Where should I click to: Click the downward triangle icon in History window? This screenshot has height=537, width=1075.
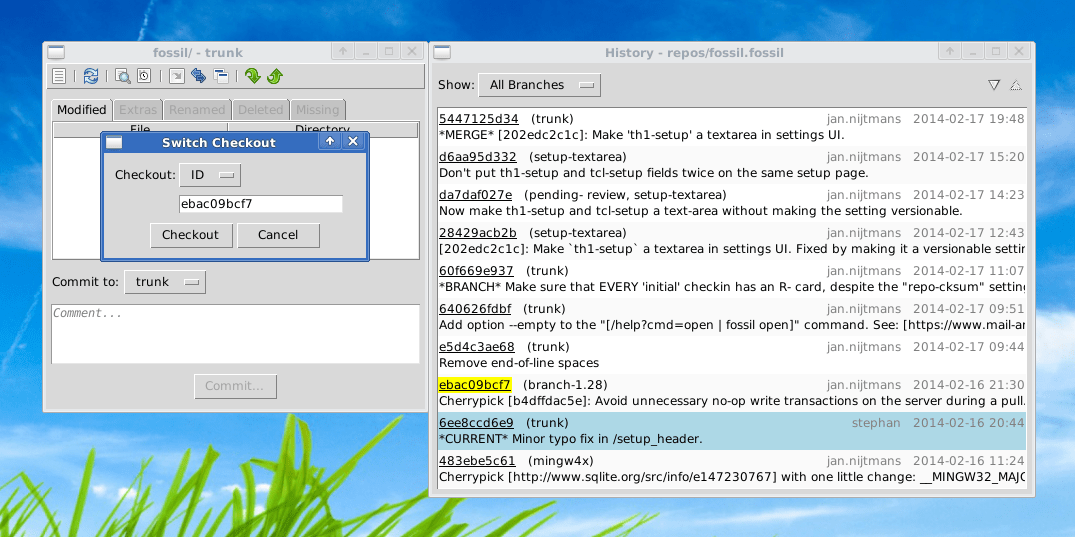coord(994,85)
